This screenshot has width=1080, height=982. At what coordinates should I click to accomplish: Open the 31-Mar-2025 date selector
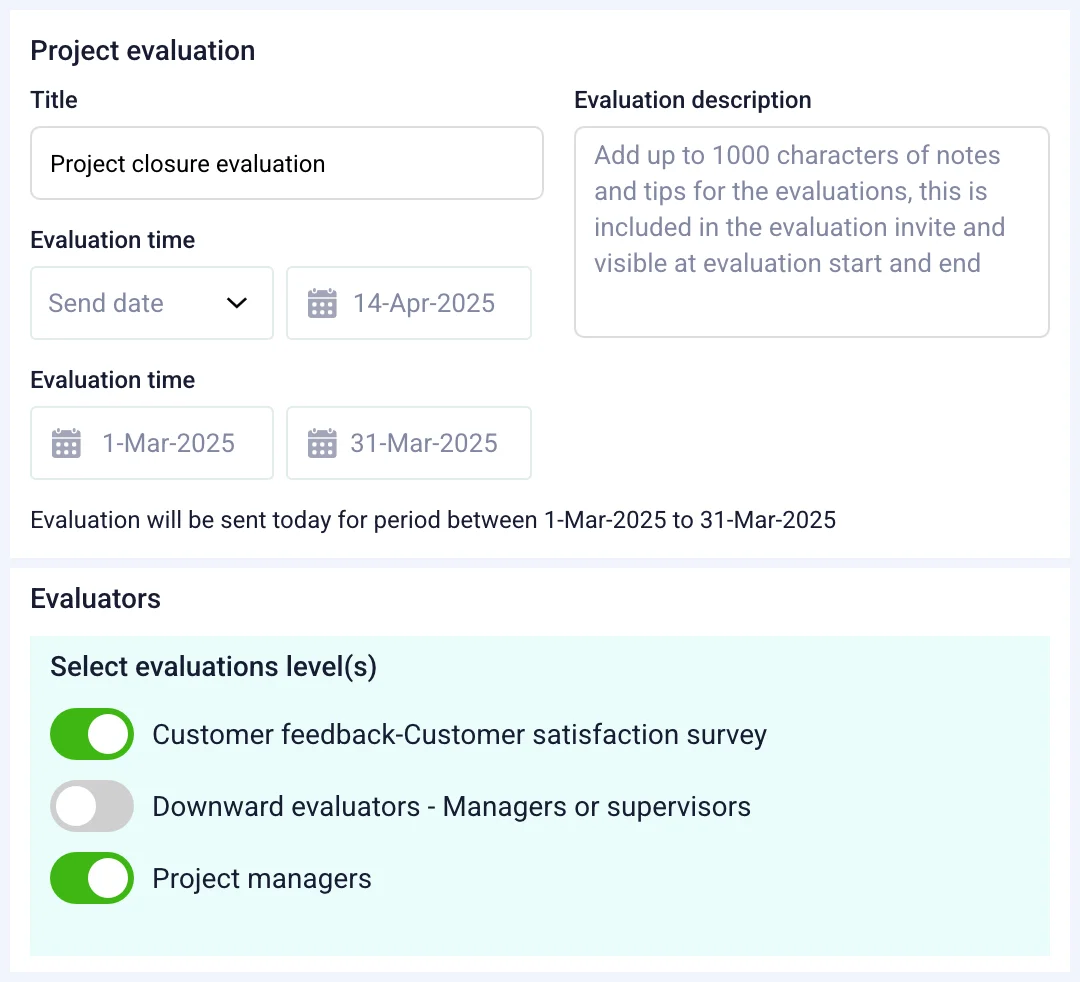pyautogui.click(x=408, y=443)
